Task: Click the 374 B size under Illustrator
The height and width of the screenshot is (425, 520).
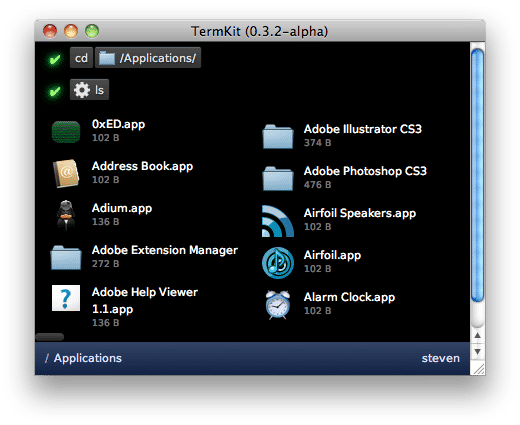Action: [x=317, y=143]
